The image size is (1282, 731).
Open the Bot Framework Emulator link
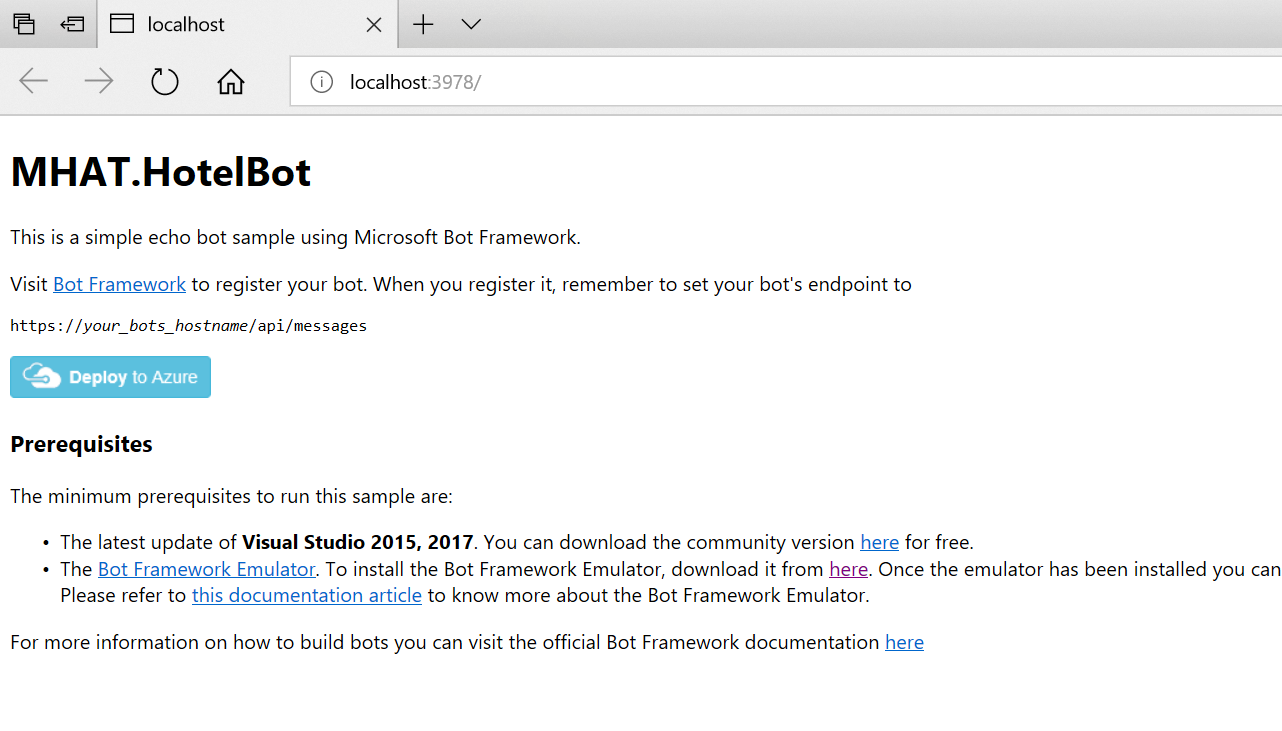207,569
